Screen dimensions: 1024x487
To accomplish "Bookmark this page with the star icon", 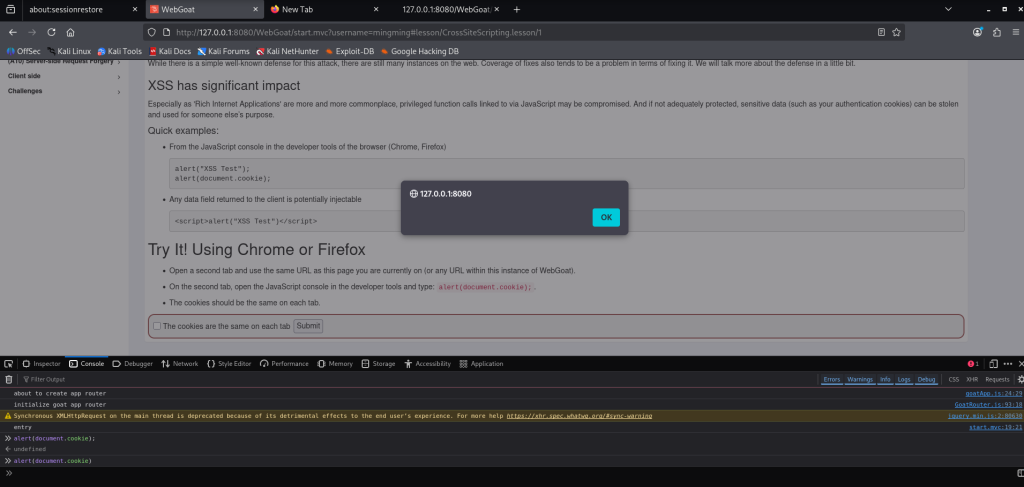I will [x=896, y=32].
